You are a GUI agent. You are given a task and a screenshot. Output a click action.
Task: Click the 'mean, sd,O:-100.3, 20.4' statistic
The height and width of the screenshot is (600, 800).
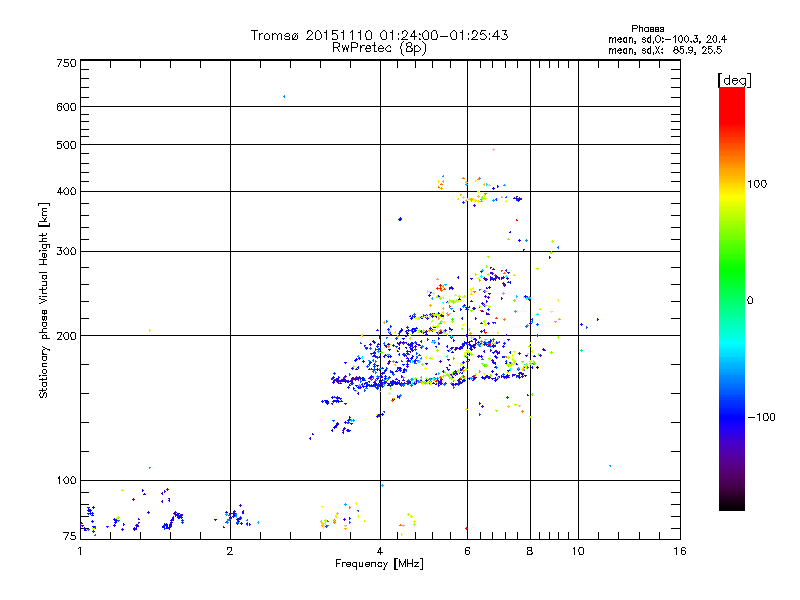[667, 40]
